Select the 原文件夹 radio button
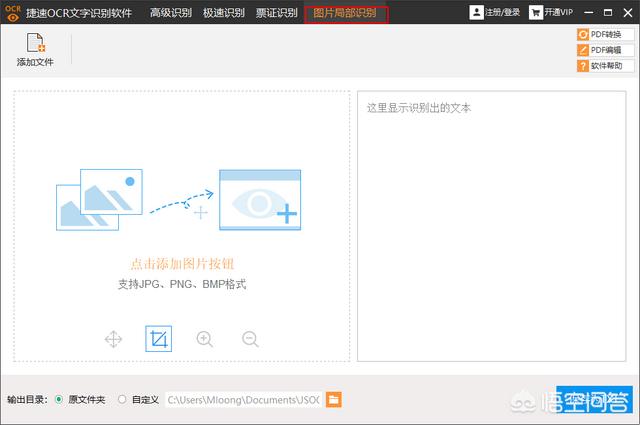 (x=59, y=399)
